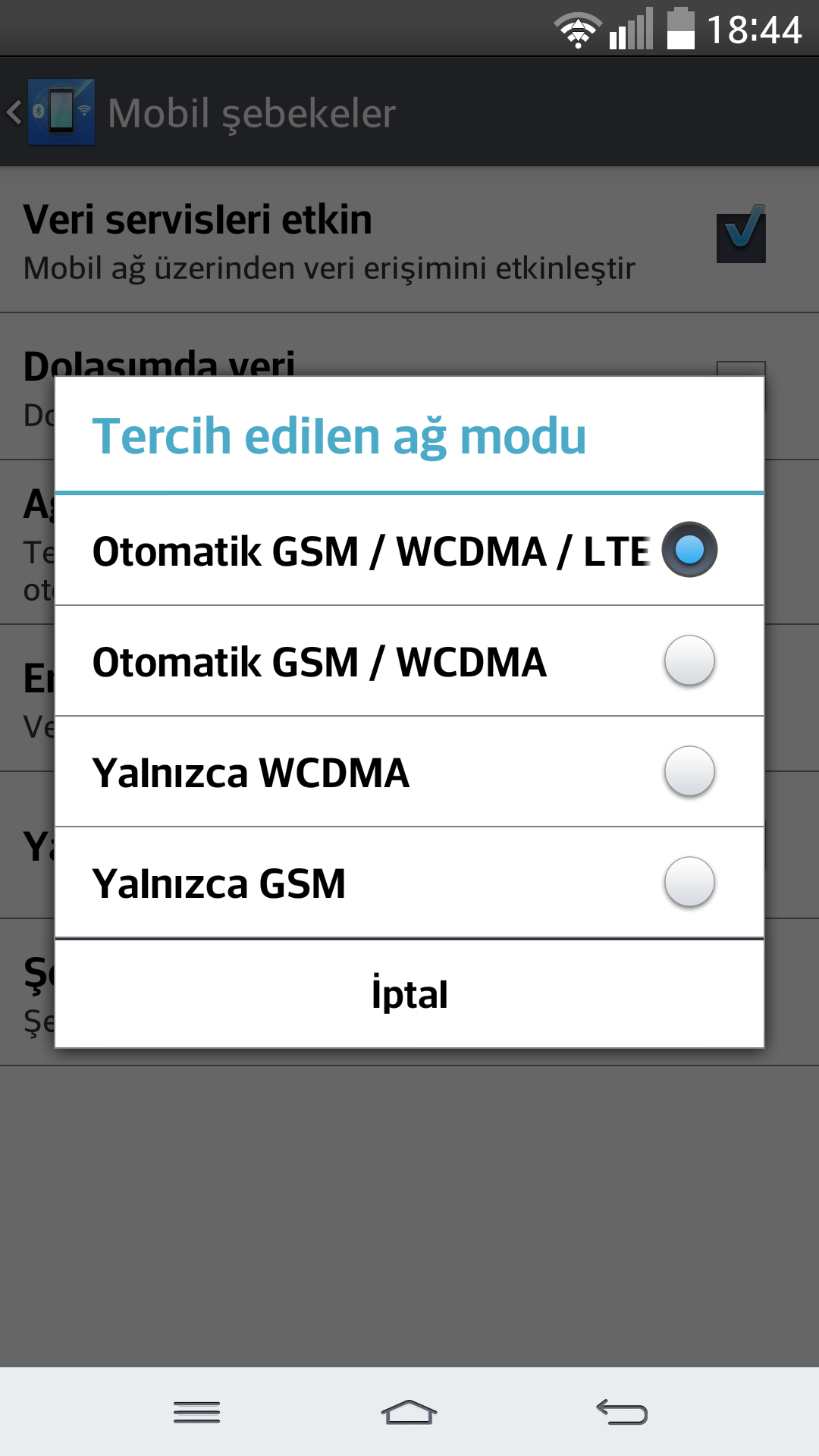Tap the cellular signal bars icon
Screen dimensions: 819x1456
click(631, 29)
